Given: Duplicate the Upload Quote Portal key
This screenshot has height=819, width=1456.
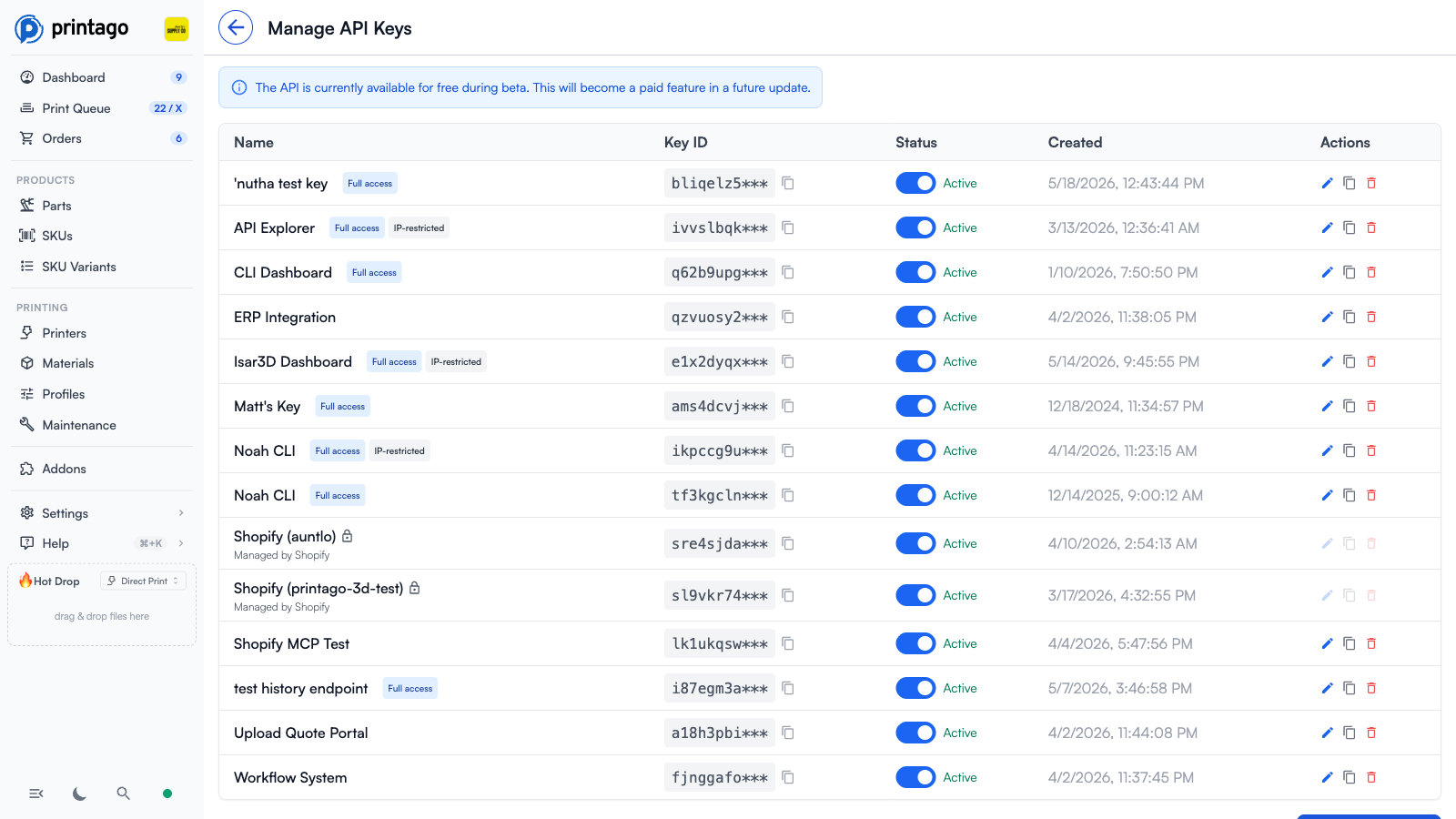Looking at the screenshot, I should (x=1350, y=733).
